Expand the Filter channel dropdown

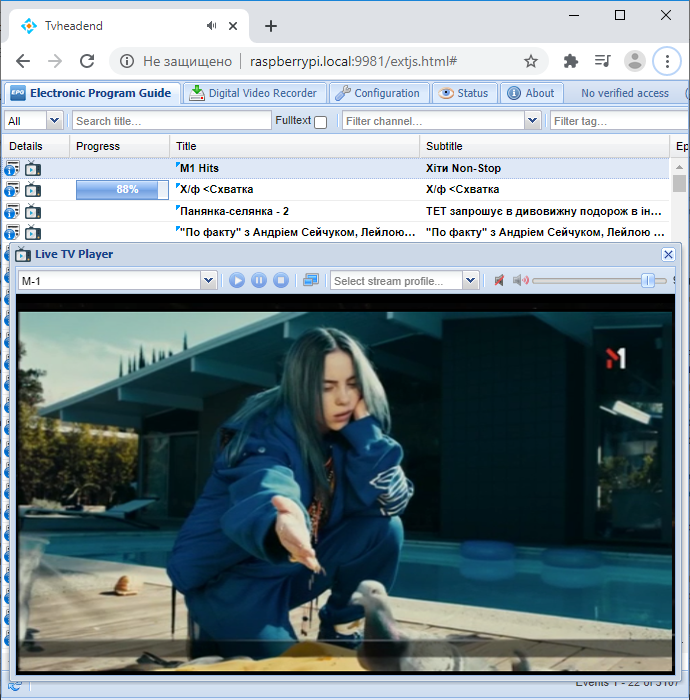coord(532,121)
